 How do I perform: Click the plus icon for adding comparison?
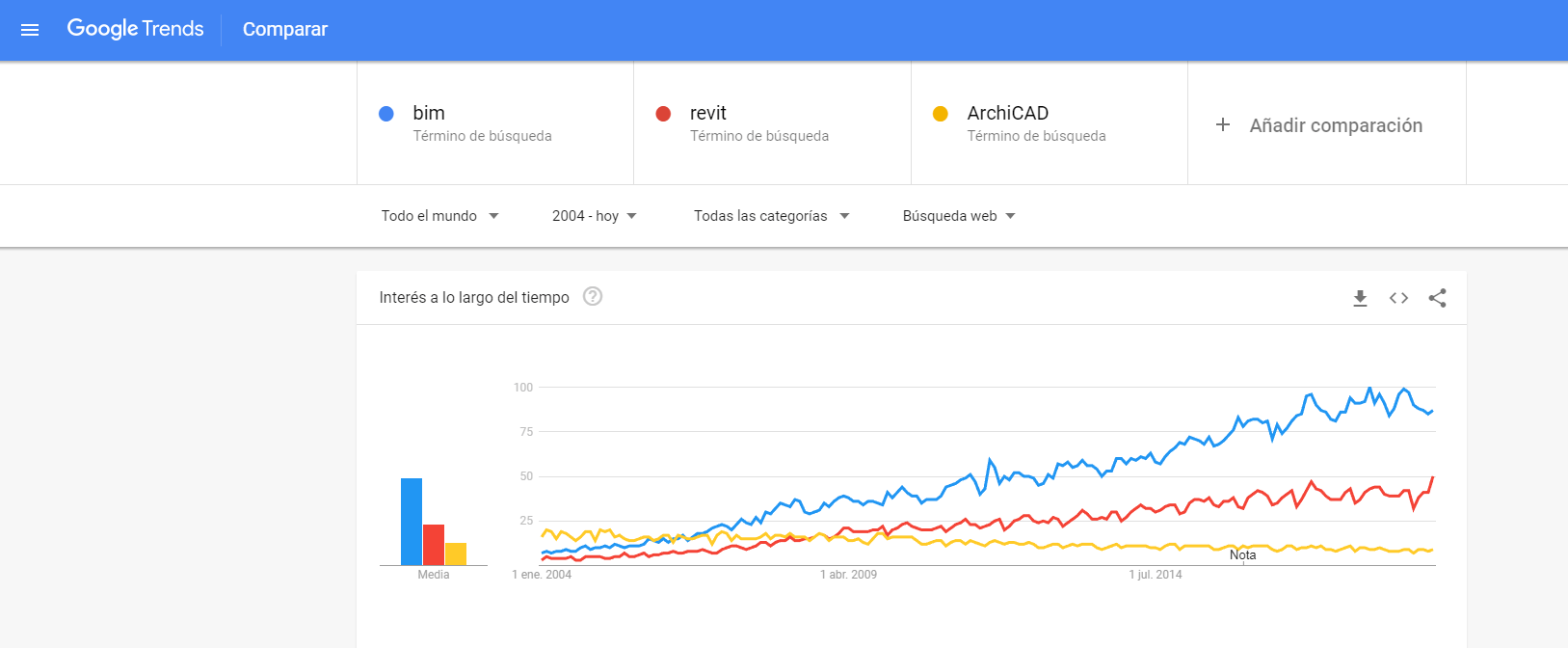[x=1223, y=124]
